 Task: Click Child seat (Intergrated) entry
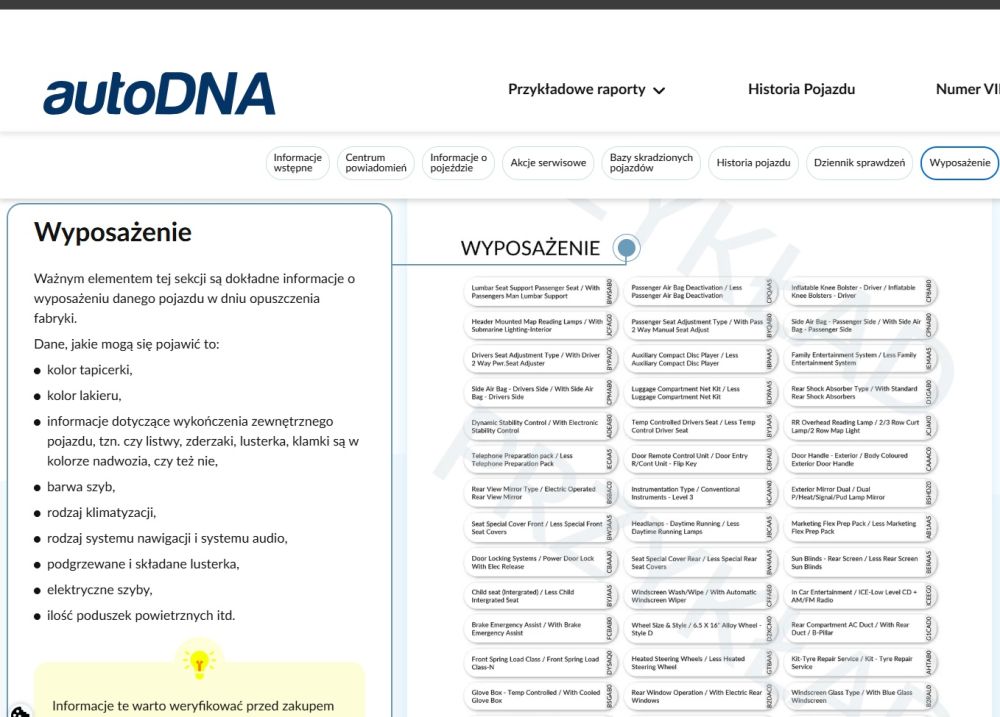(539, 596)
